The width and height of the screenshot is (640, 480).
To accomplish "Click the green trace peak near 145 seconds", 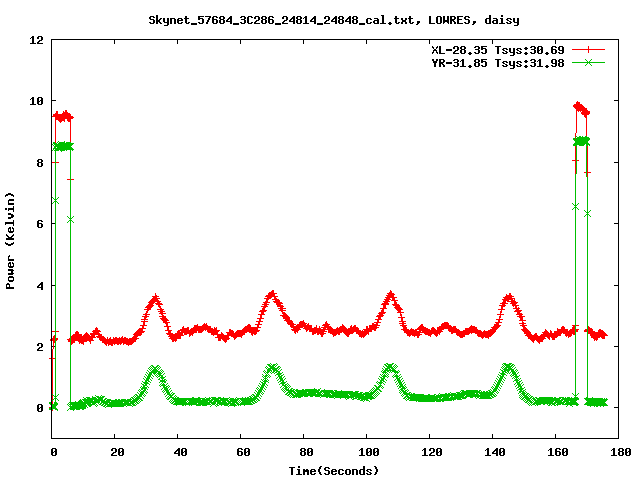I will point(508,367).
